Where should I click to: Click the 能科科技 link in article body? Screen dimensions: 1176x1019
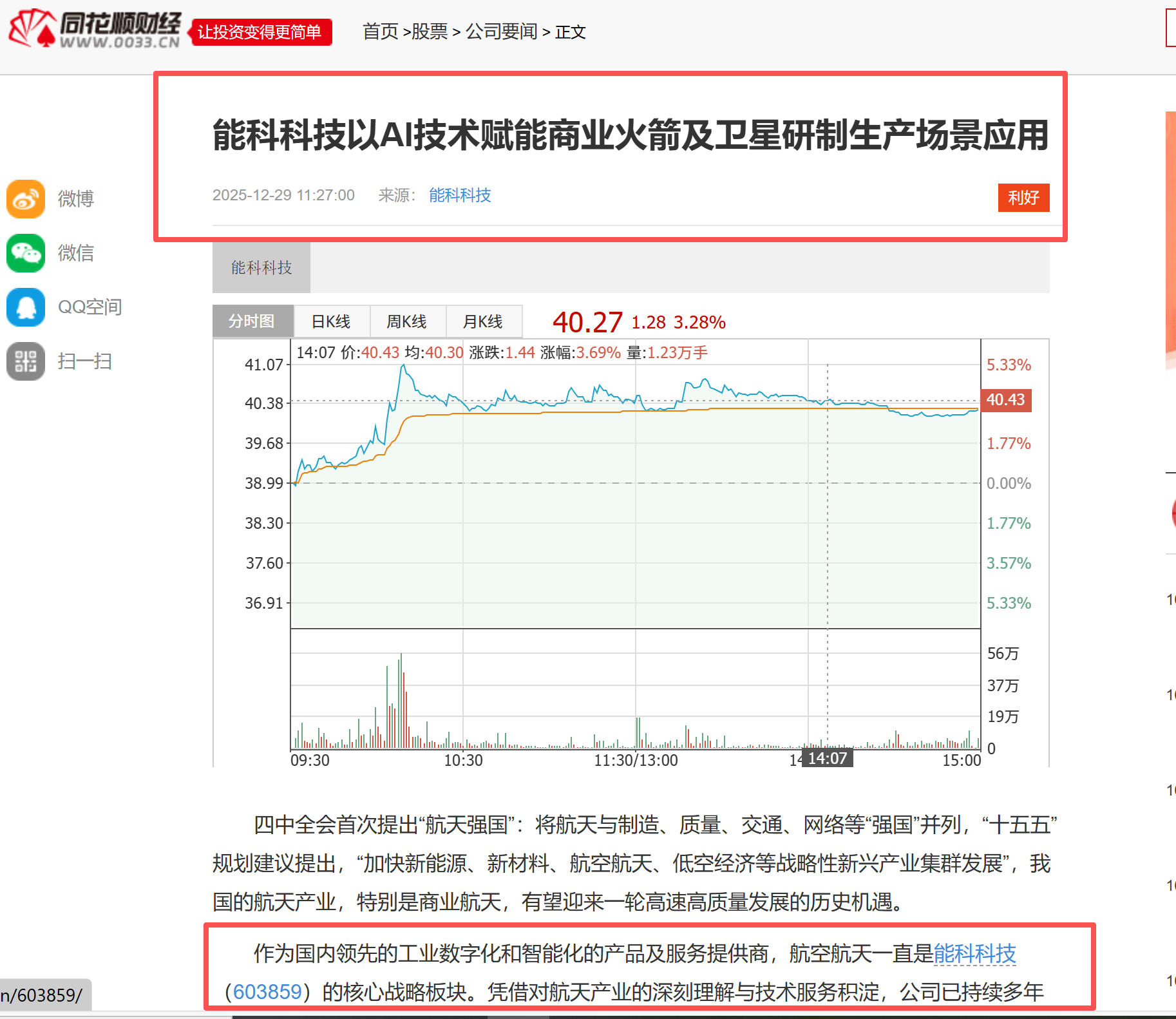[975, 953]
